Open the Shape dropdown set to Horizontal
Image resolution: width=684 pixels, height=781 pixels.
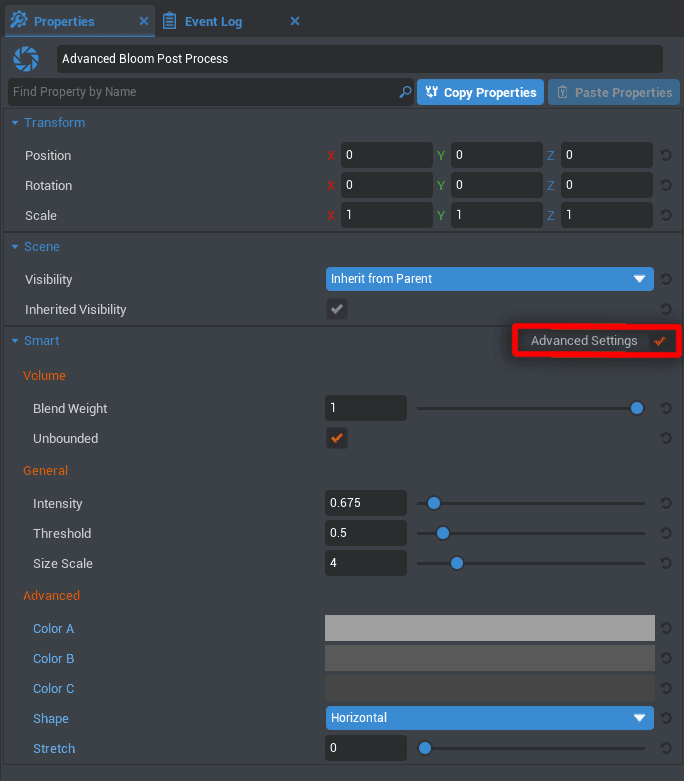click(489, 718)
